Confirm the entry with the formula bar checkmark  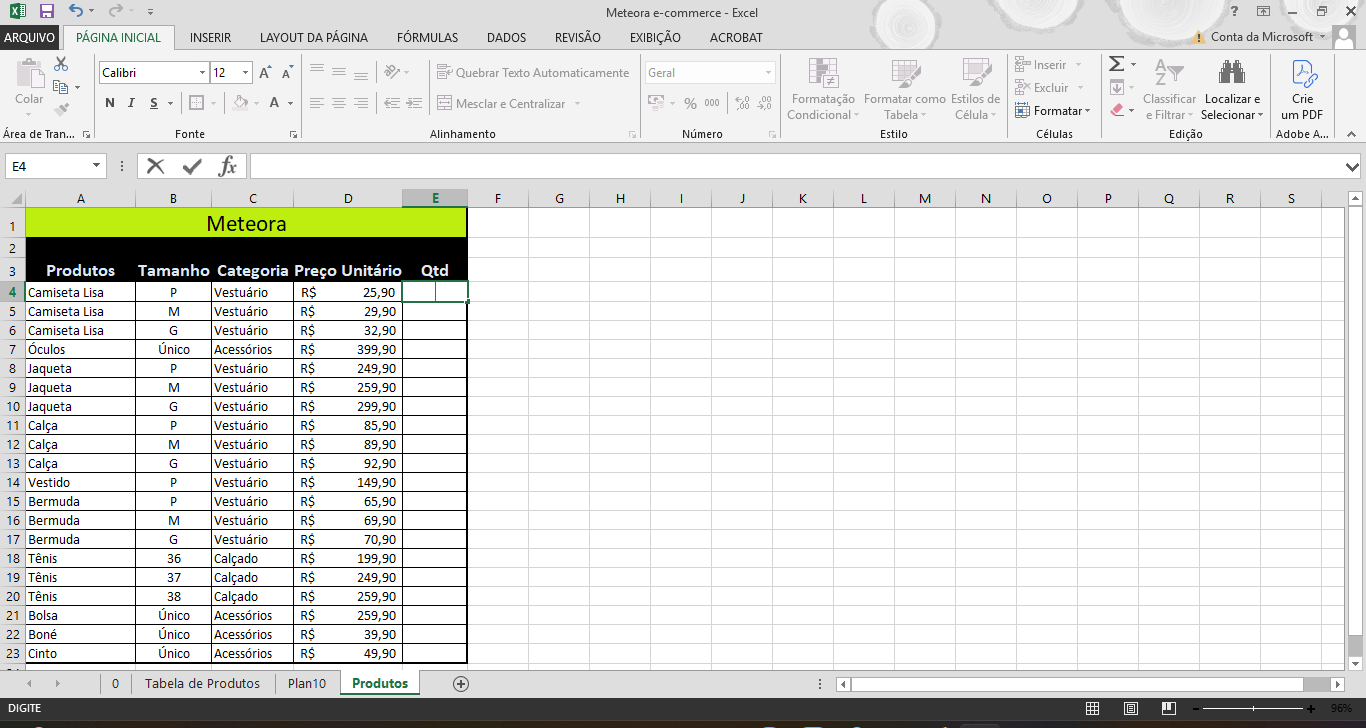[x=192, y=166]
